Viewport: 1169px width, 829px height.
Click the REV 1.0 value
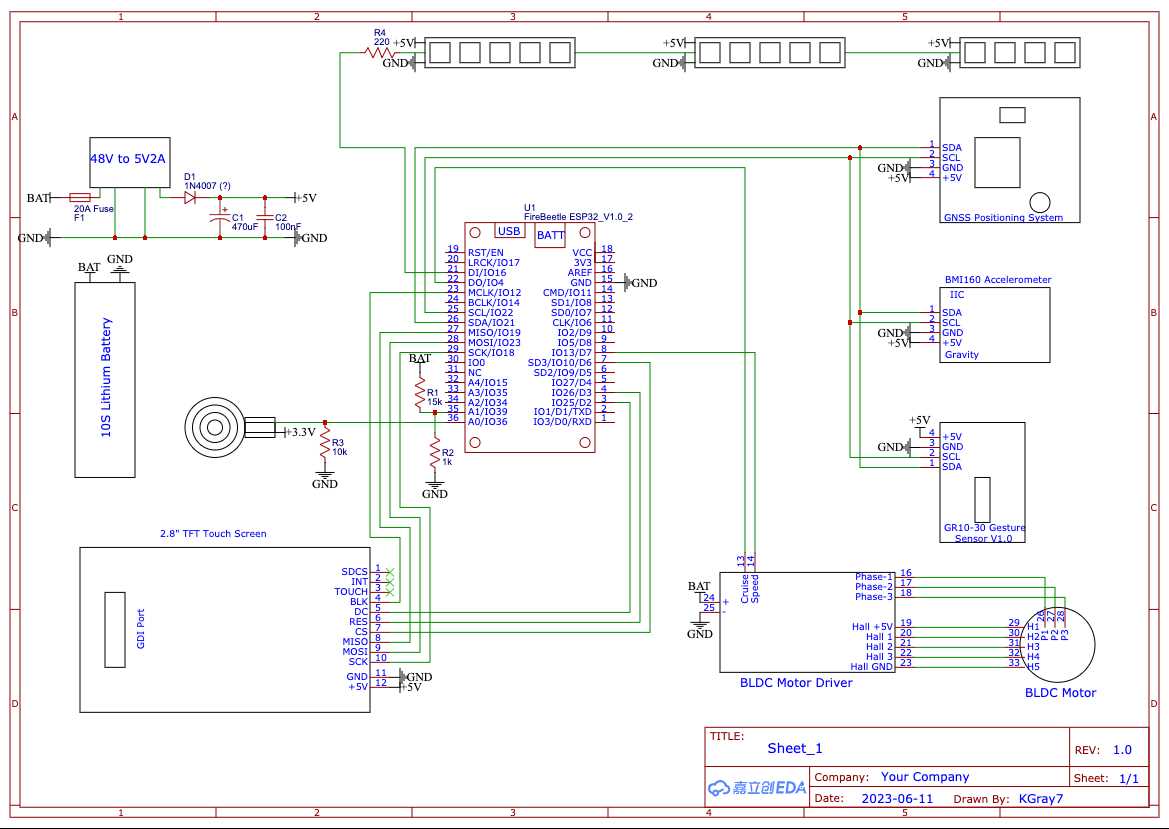pos(1122,750)
